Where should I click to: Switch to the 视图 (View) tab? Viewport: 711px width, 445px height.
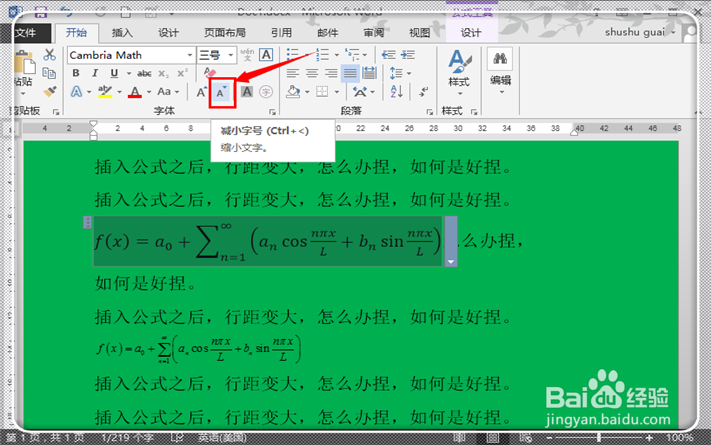coord(419,33)
